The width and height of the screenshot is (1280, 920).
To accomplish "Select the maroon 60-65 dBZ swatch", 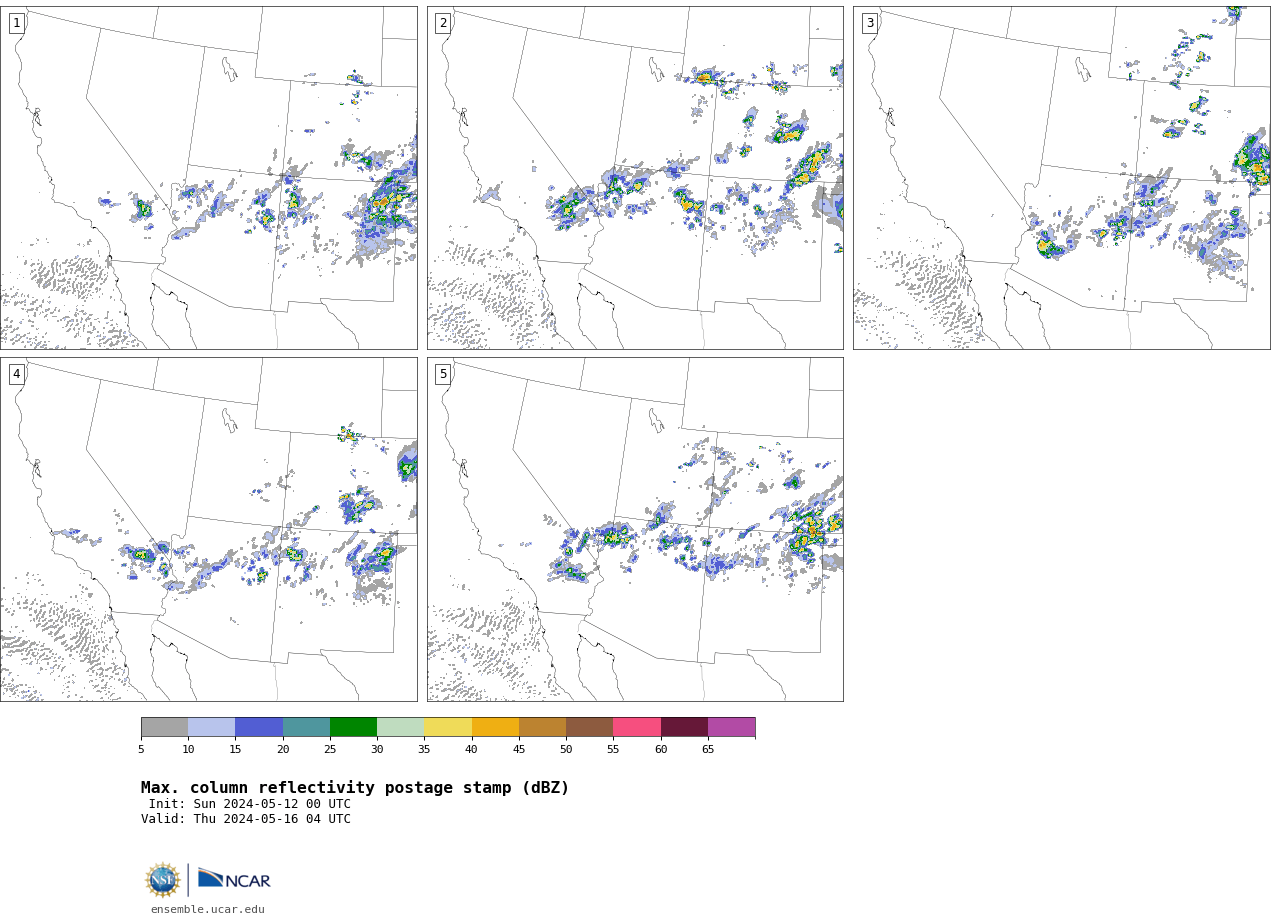I will [684, 727].
